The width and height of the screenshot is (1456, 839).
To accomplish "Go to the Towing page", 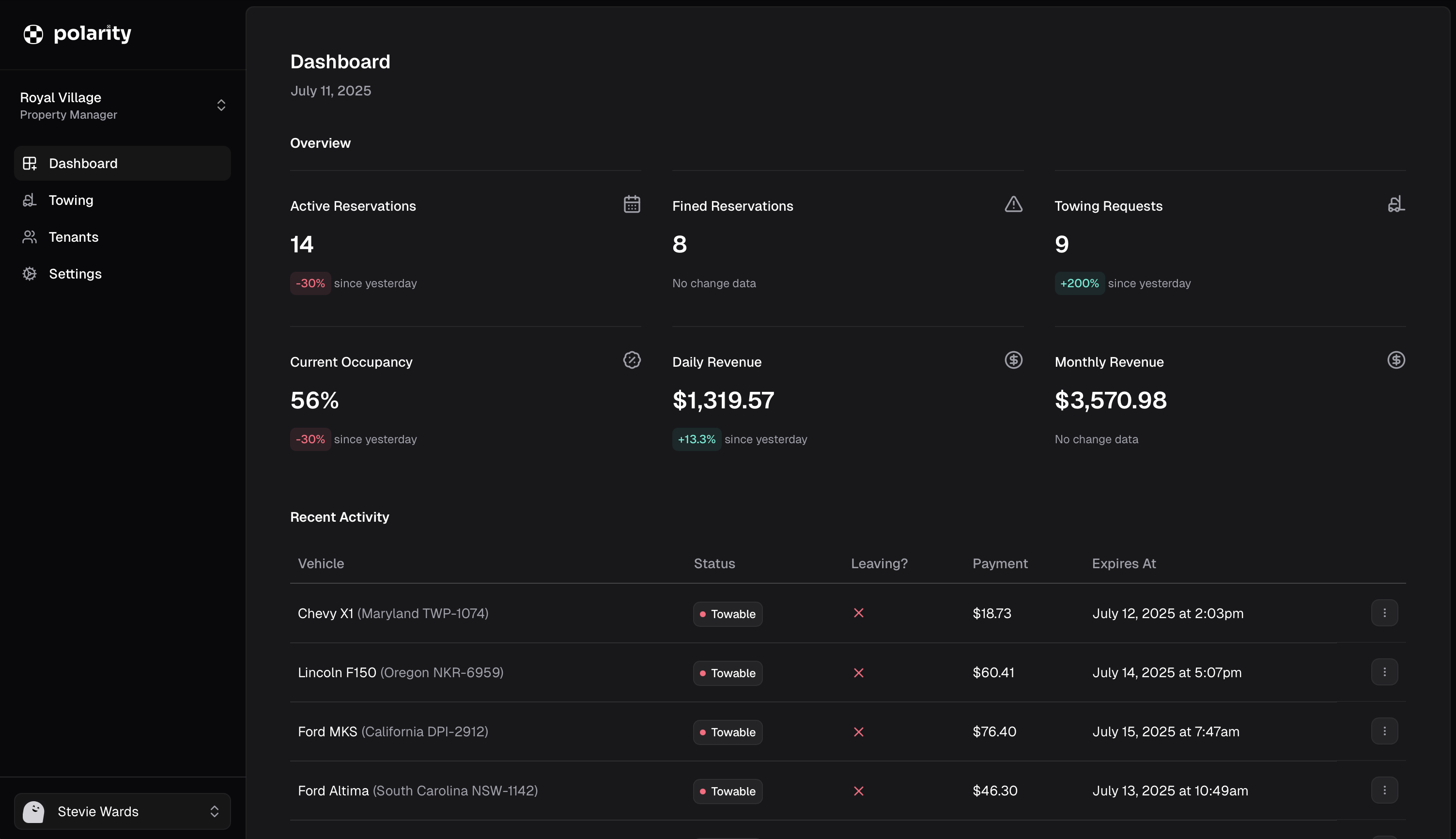I will click(x=71, y=200).
